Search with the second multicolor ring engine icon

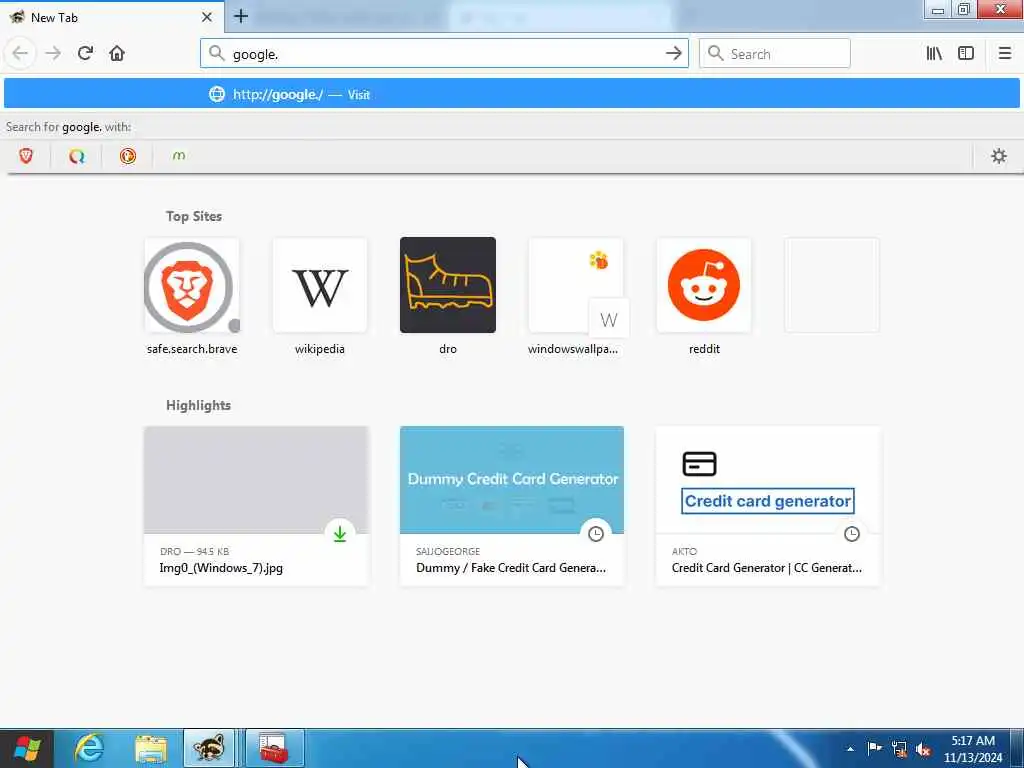[77, 156]
